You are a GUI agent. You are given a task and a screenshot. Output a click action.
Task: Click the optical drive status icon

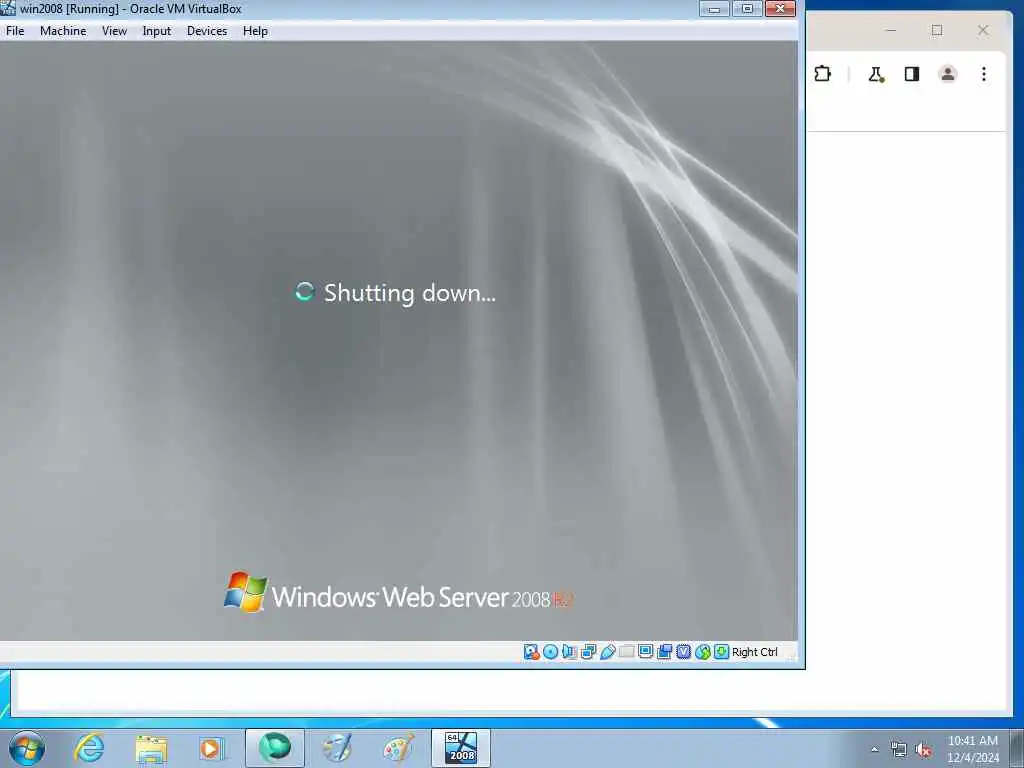tap(551, 652)
